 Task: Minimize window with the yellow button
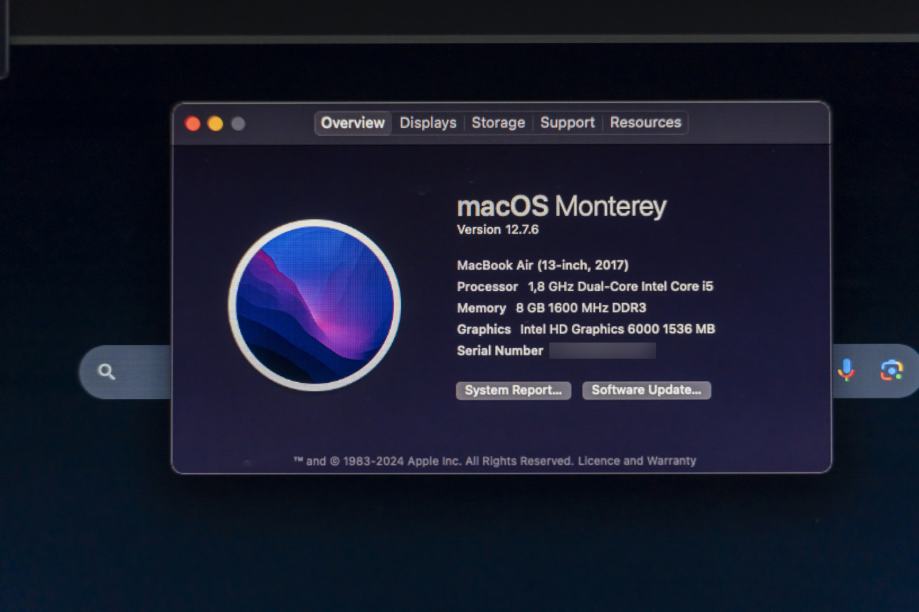click(x=216, y=124)
